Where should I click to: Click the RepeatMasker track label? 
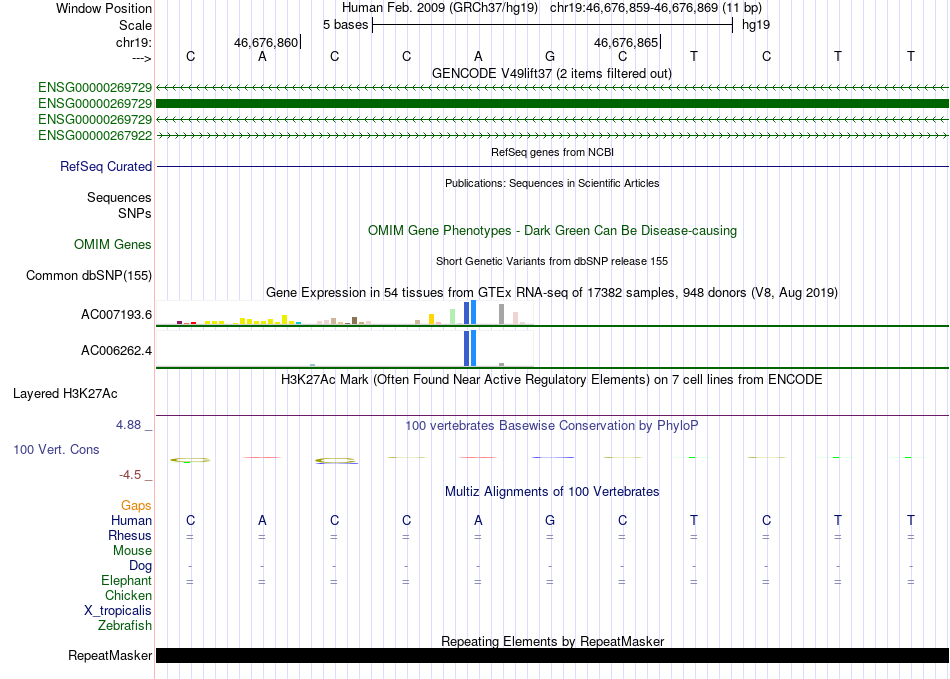pos(110,655)
